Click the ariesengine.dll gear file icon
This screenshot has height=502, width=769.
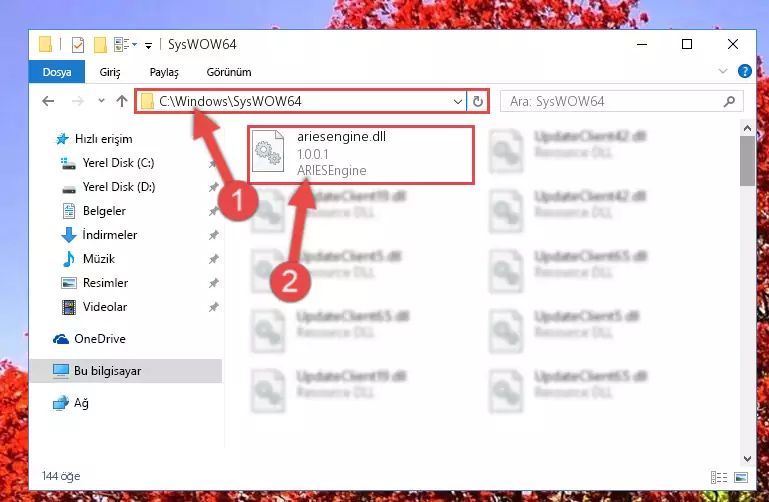tap(268, 151)
